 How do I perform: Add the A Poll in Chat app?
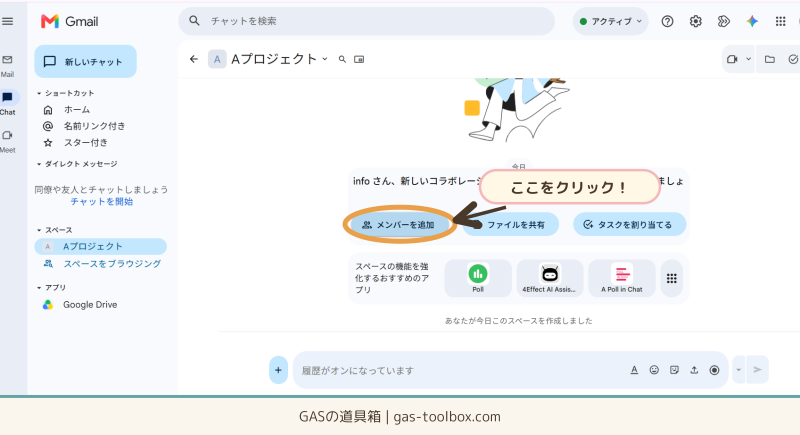621,278
